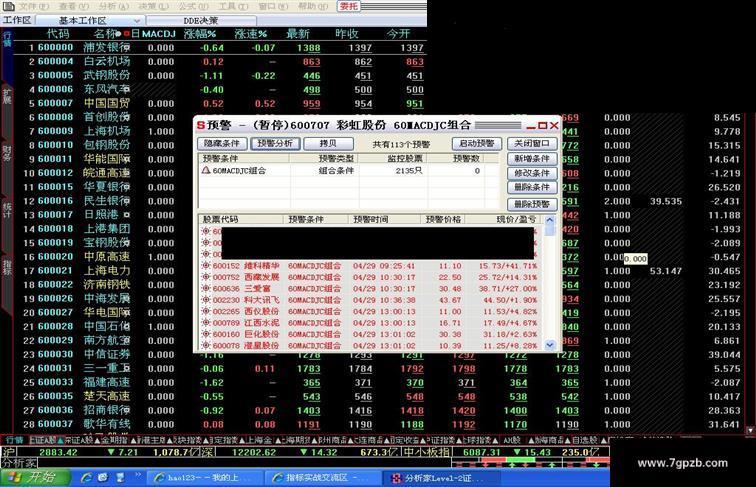Click the 新增条件 button
This screenshot has height=487, width=756.
click(x=532, y=159)
